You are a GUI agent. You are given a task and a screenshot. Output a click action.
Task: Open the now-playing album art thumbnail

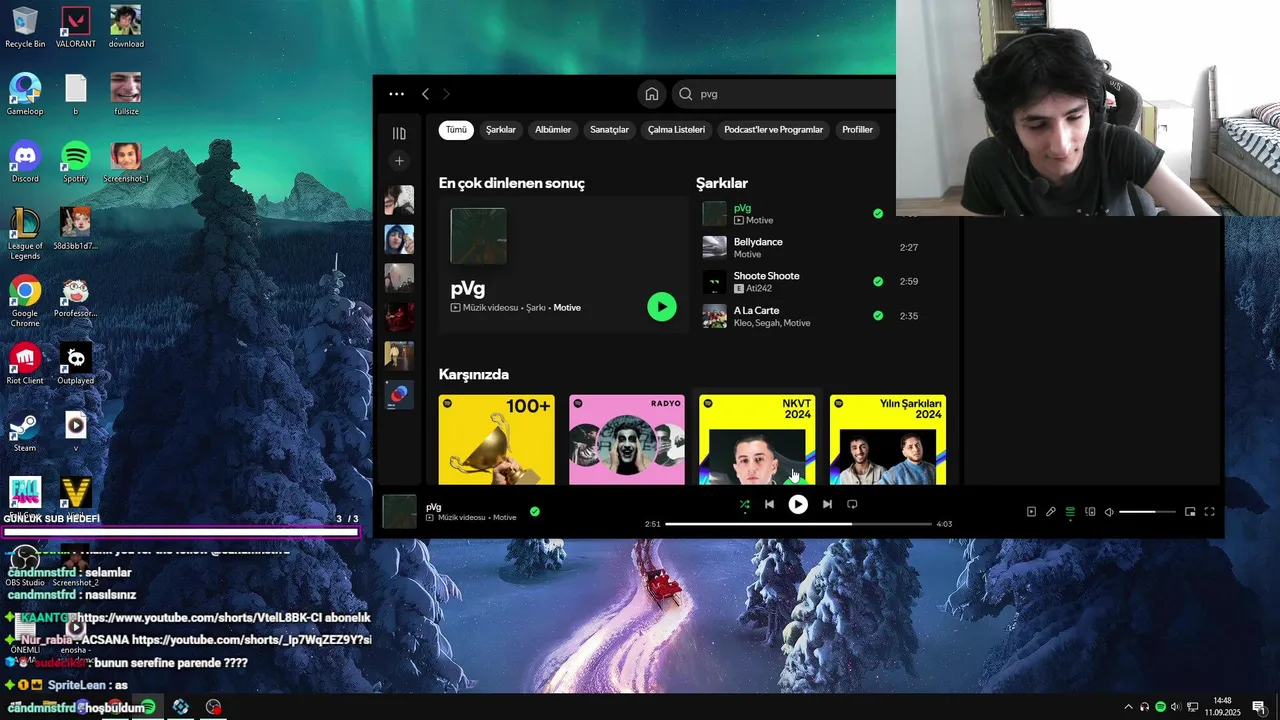399,512
